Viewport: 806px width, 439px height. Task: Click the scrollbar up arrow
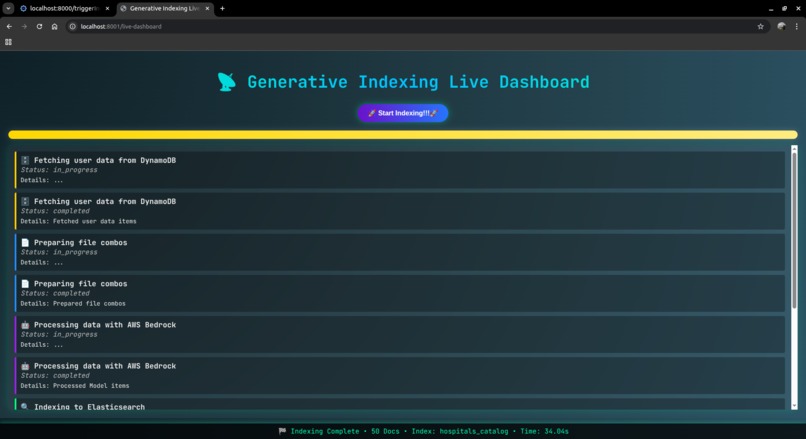[794, 149]
